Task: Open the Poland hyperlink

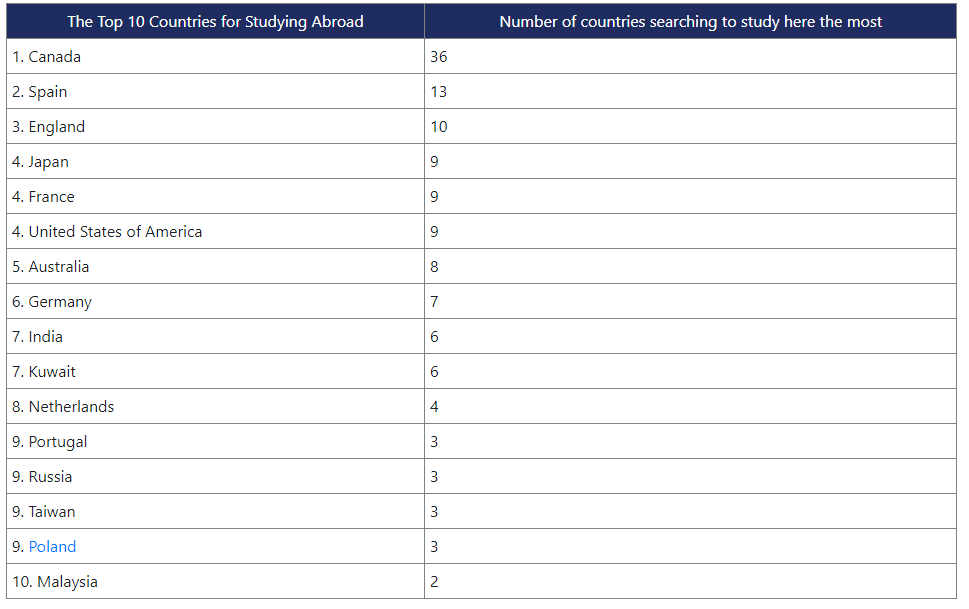Action: tap(53, 547)
